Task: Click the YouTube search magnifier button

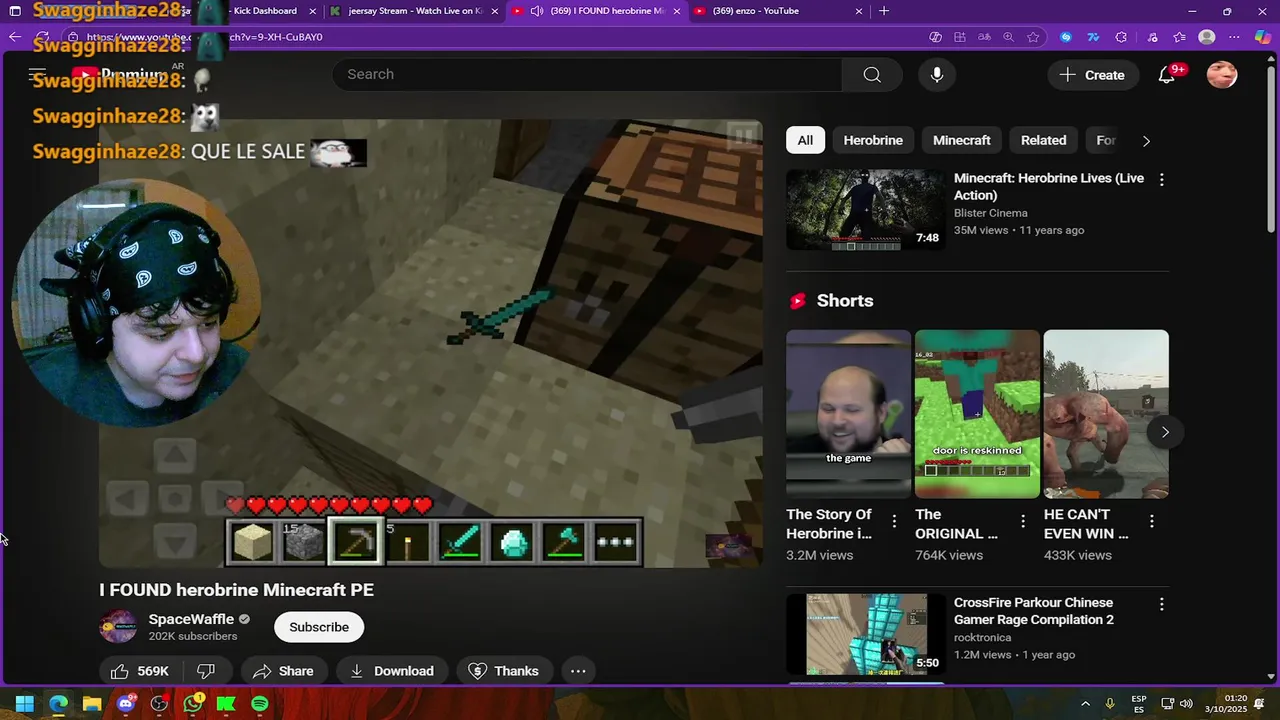Action: [872, 75]
